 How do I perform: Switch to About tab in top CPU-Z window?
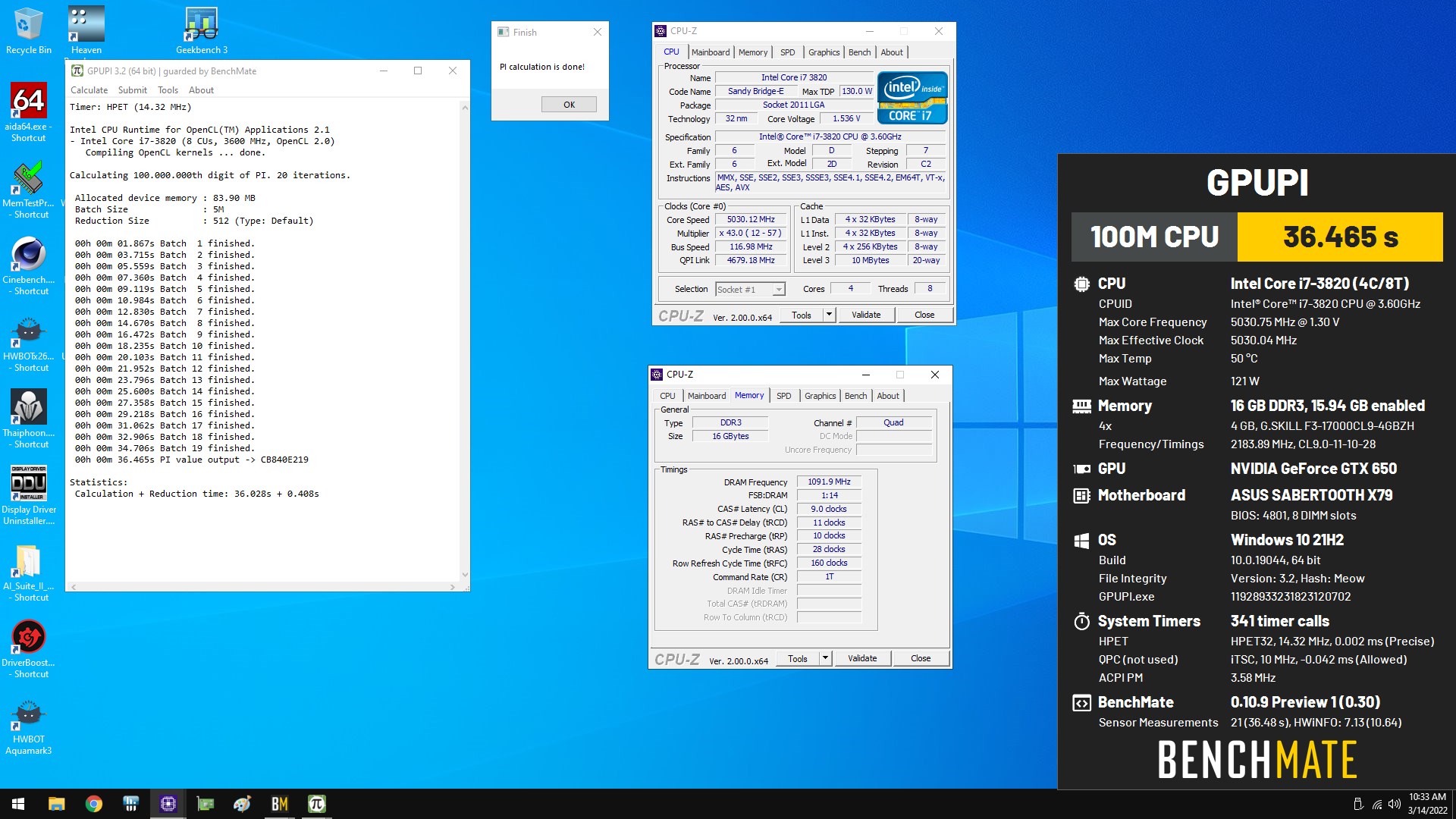(x=892, y=52)
